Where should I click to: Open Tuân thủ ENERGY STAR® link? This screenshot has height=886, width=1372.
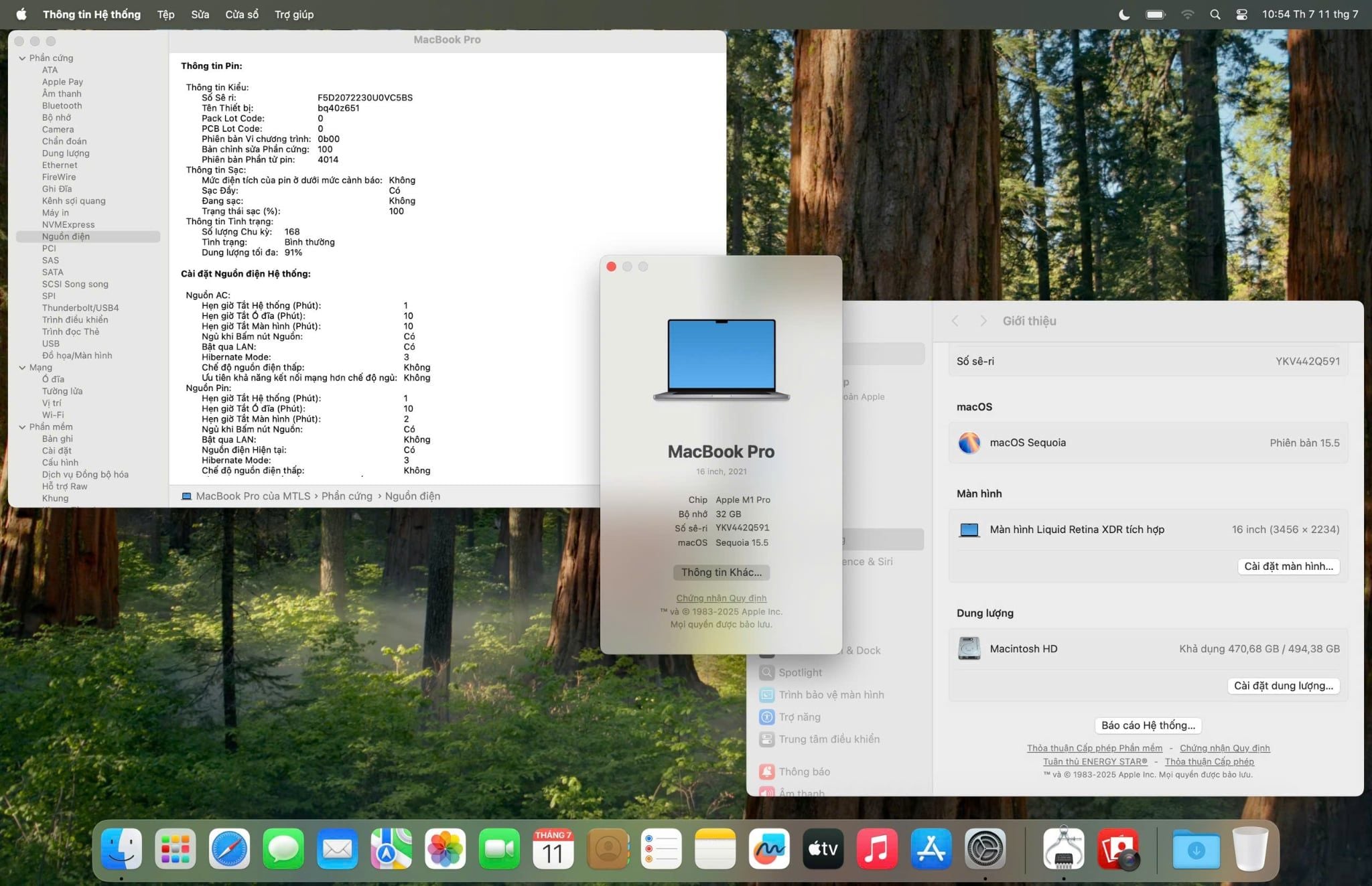pyautogui.click(x=1095, y=761)
